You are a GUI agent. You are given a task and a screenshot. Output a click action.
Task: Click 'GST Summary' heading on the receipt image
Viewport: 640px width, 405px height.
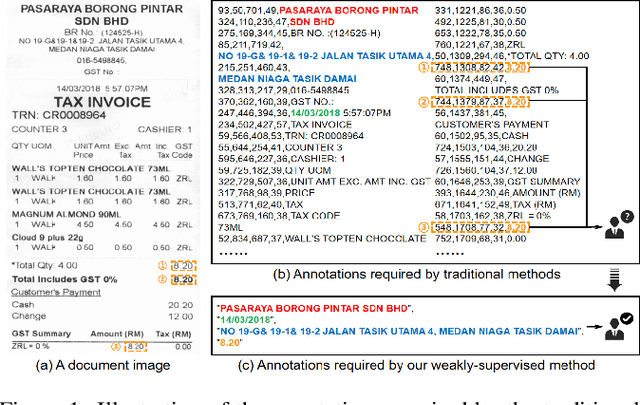41,334
